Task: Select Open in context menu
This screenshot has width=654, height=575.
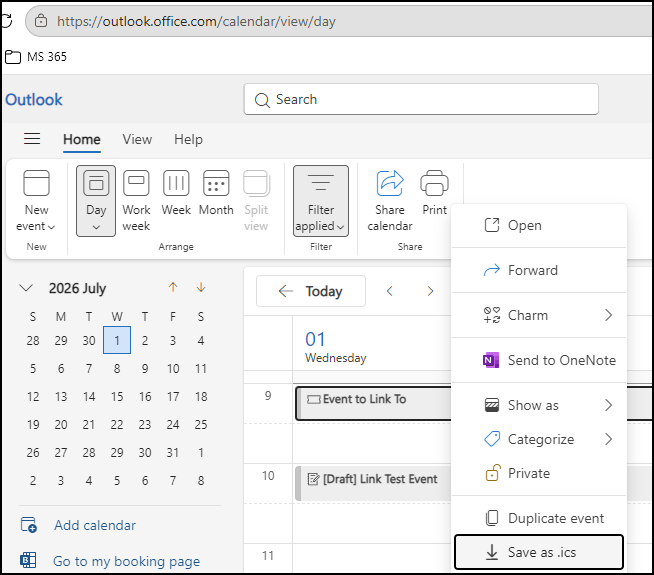Action: point(539,225)
